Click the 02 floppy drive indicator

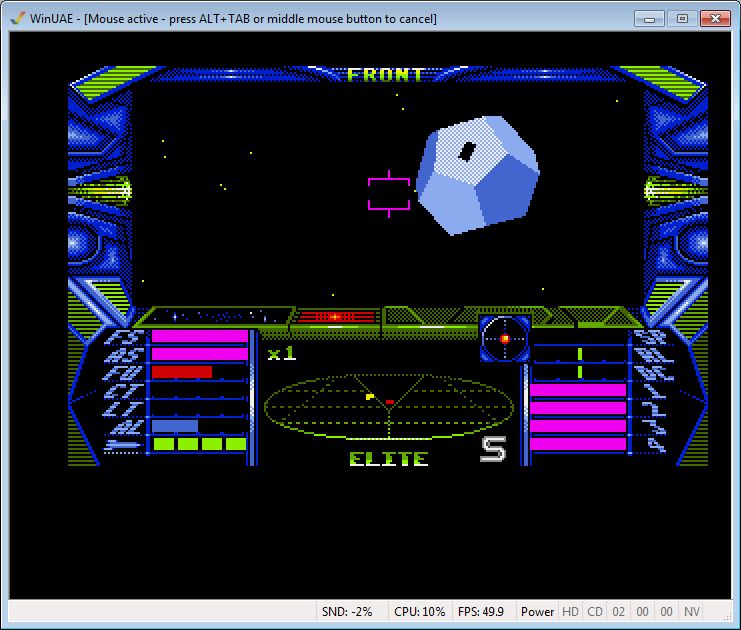(x=619, y=612)
